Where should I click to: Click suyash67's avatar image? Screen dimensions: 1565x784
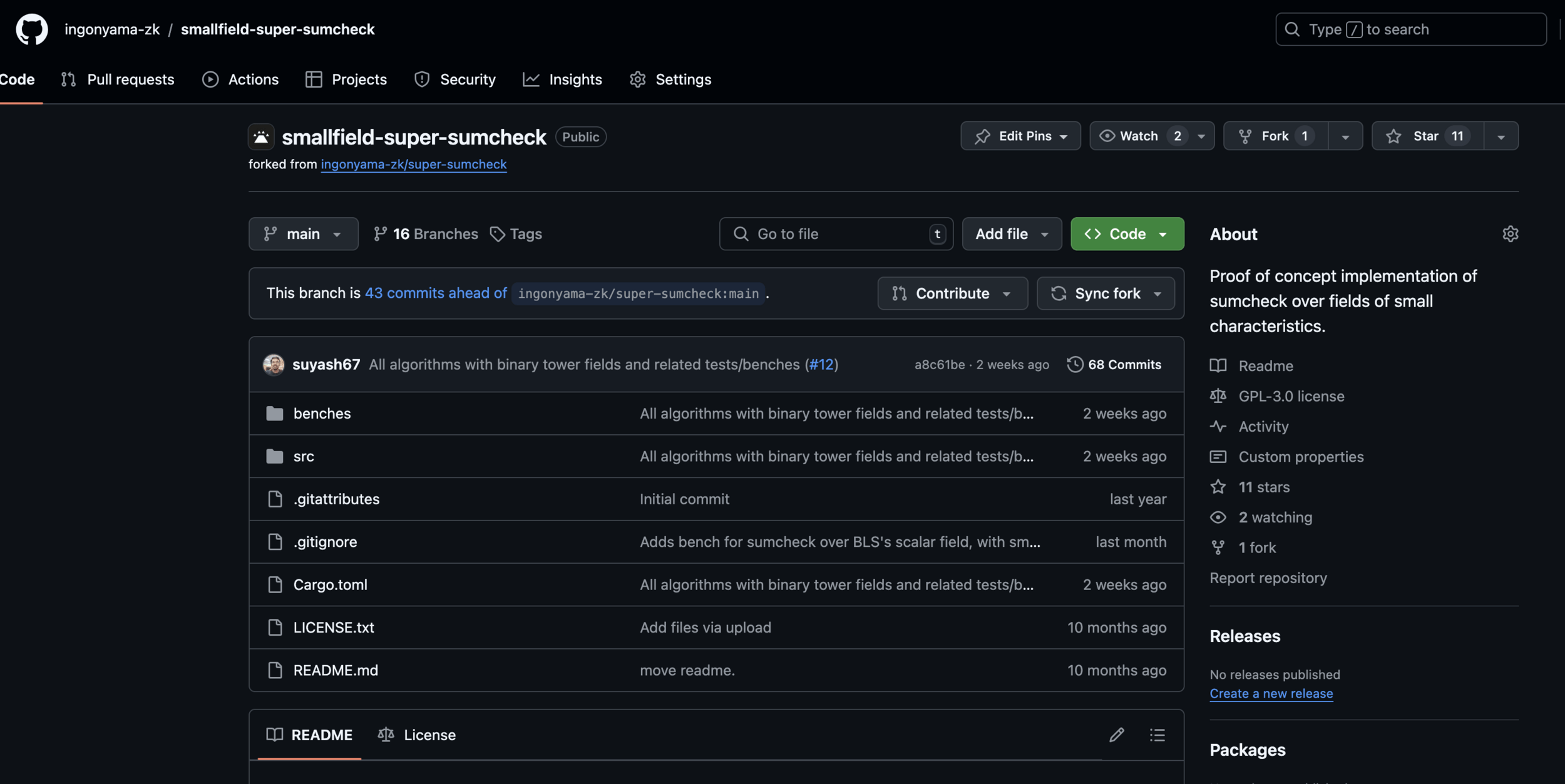pos(274,364)
